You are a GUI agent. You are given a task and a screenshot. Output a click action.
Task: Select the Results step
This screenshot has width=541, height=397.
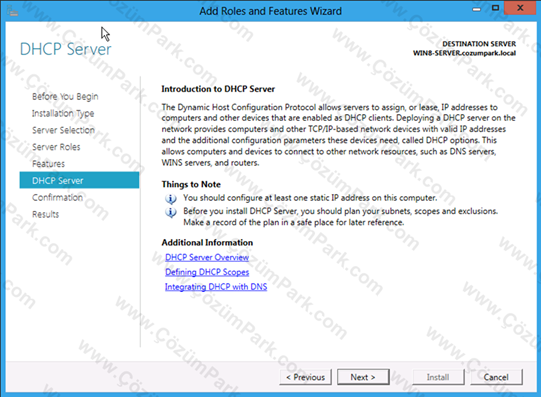pyautogui.click(x=46, y=214)
